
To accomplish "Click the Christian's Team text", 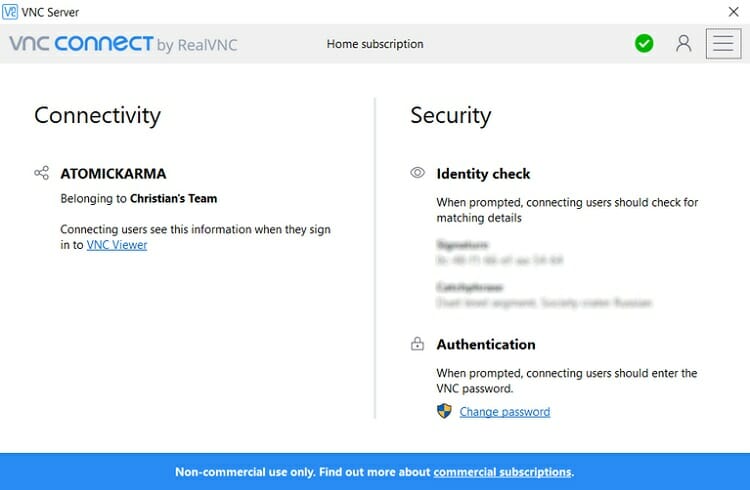I will [174, 199].
